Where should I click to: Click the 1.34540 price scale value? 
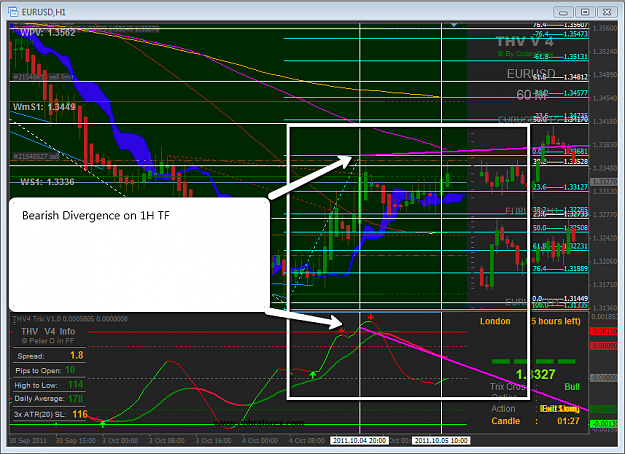coord(605,98)
